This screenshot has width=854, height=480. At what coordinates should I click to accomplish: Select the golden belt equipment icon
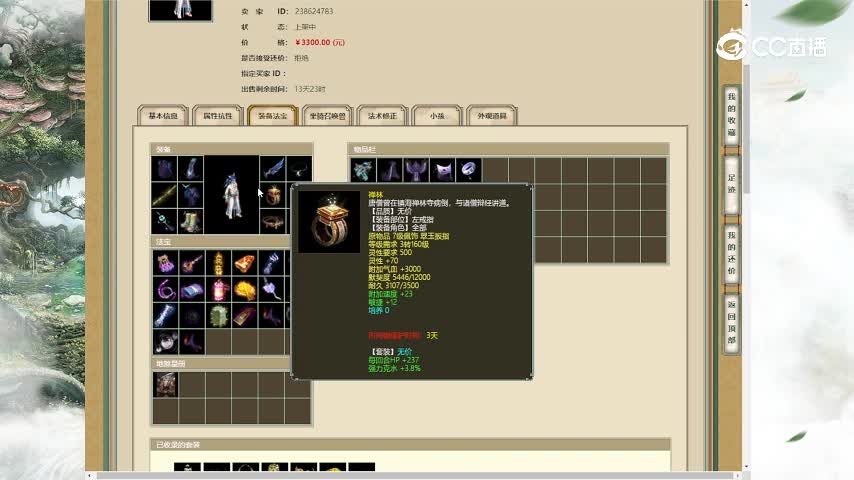272,221
